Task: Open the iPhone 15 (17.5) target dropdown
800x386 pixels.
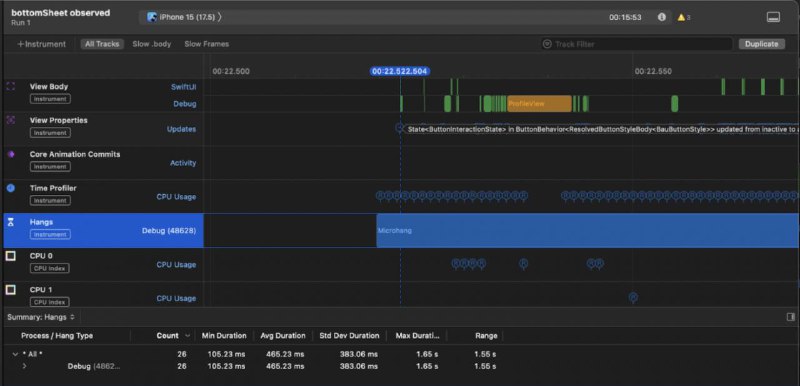Action: point(184,17)
